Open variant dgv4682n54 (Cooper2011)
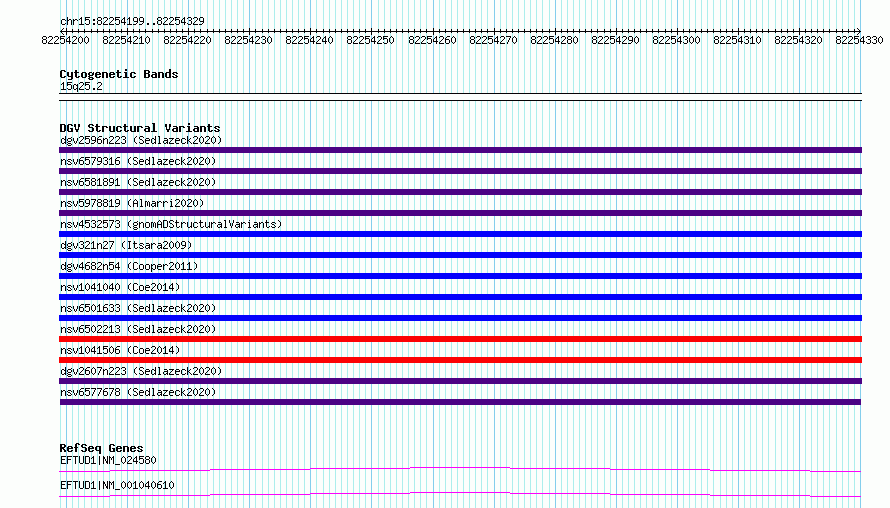 (129, 266)
